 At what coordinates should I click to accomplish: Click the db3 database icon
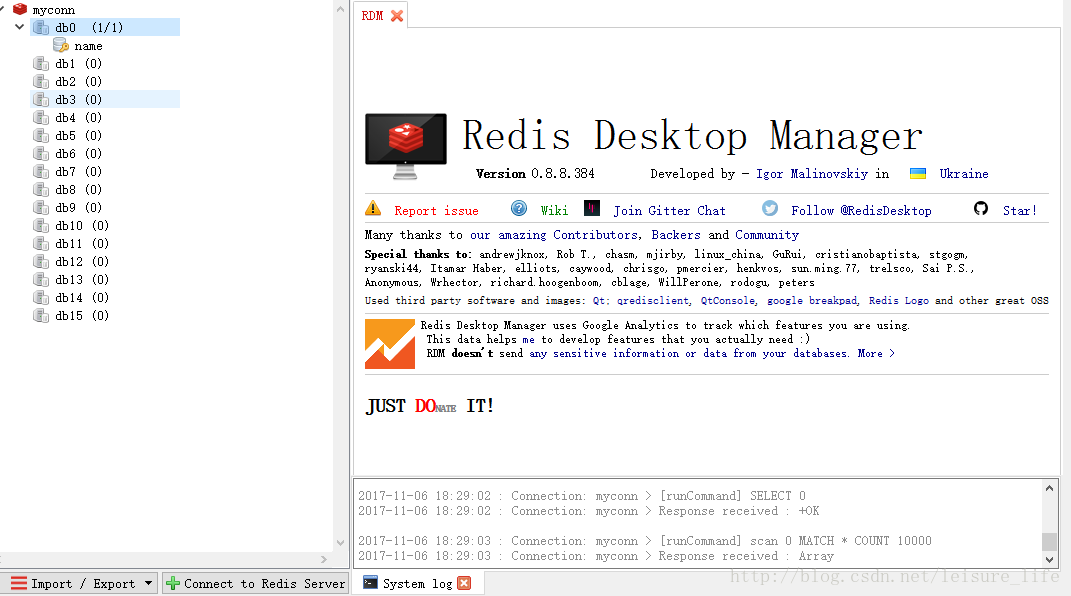tap(41, 100)
